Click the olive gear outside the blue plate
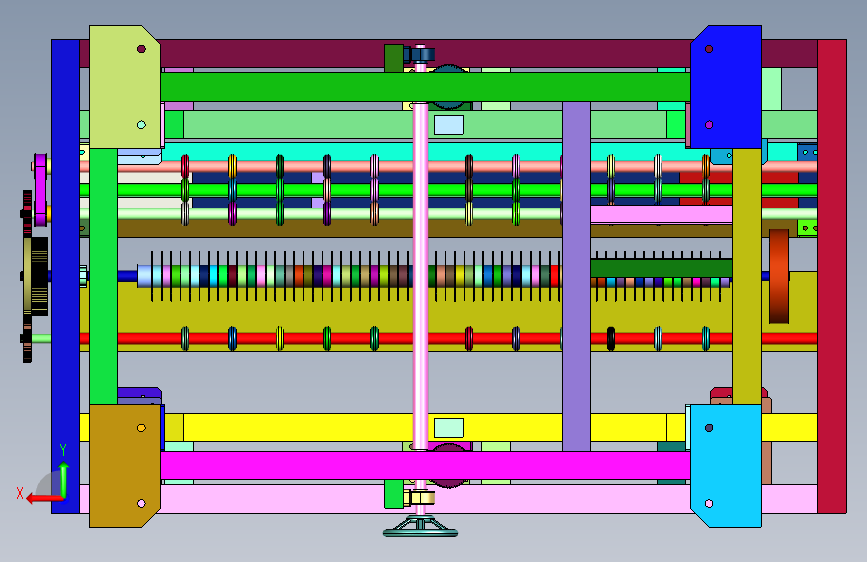 point(35,277)
